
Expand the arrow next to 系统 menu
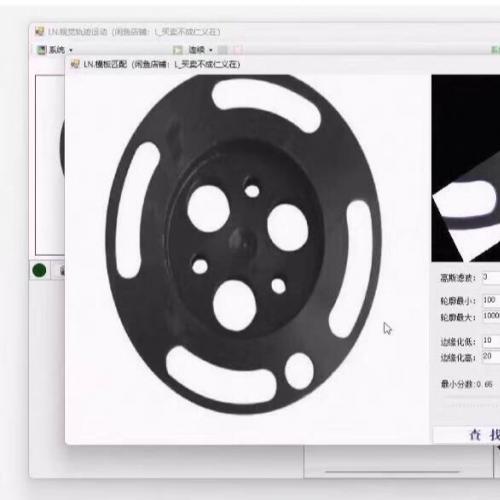click(71, 51)
